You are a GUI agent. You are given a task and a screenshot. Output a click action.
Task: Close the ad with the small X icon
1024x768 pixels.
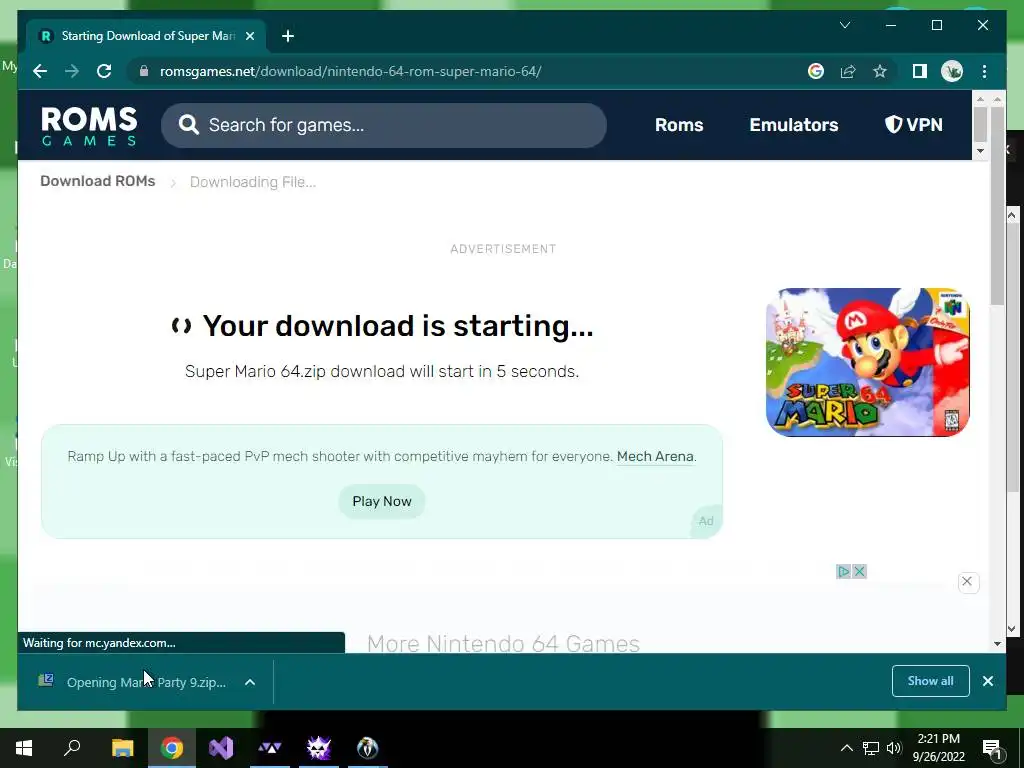[x=859, y=571]
